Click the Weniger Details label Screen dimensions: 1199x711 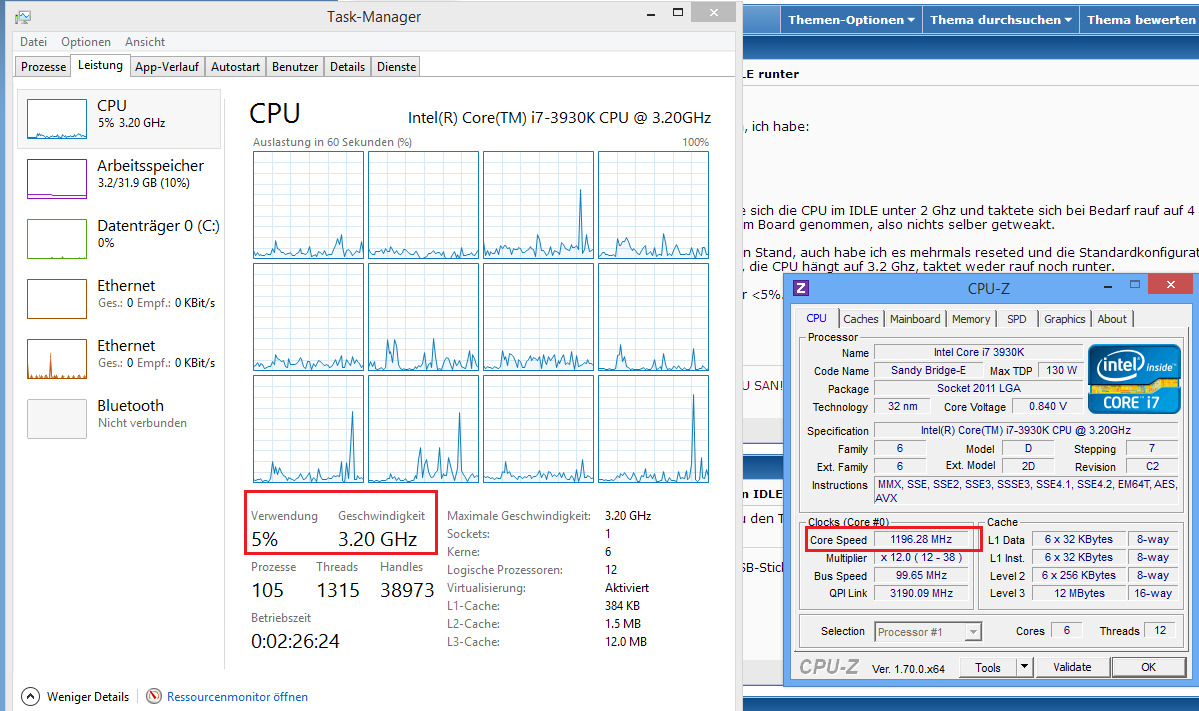tap(88, 697)
